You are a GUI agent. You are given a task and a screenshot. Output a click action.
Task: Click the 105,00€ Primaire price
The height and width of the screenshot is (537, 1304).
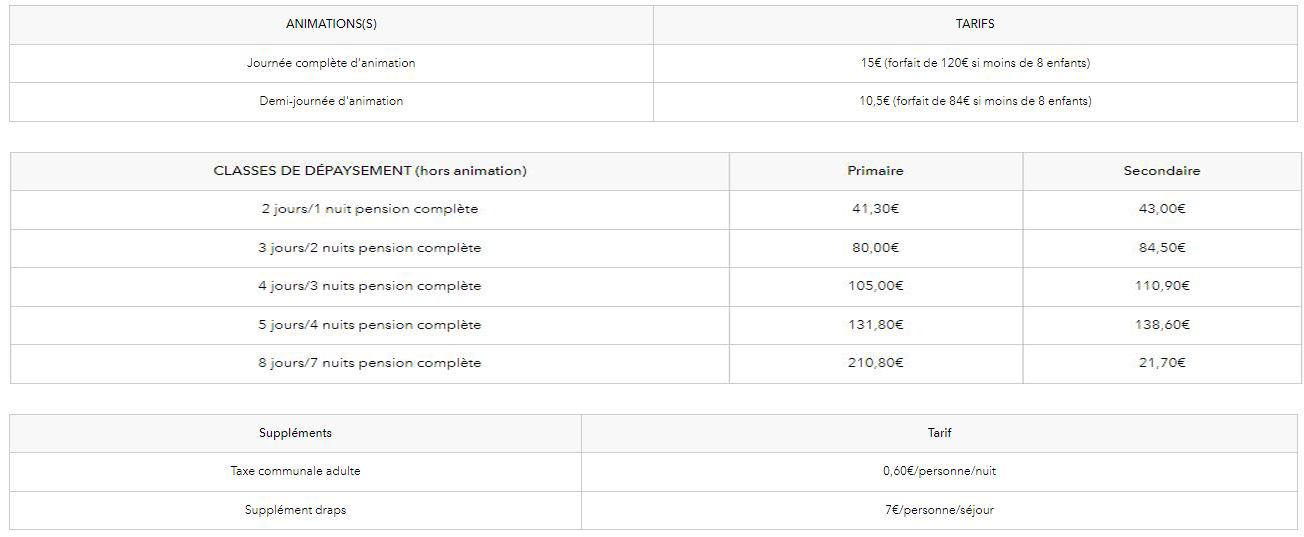coord(875,286)
